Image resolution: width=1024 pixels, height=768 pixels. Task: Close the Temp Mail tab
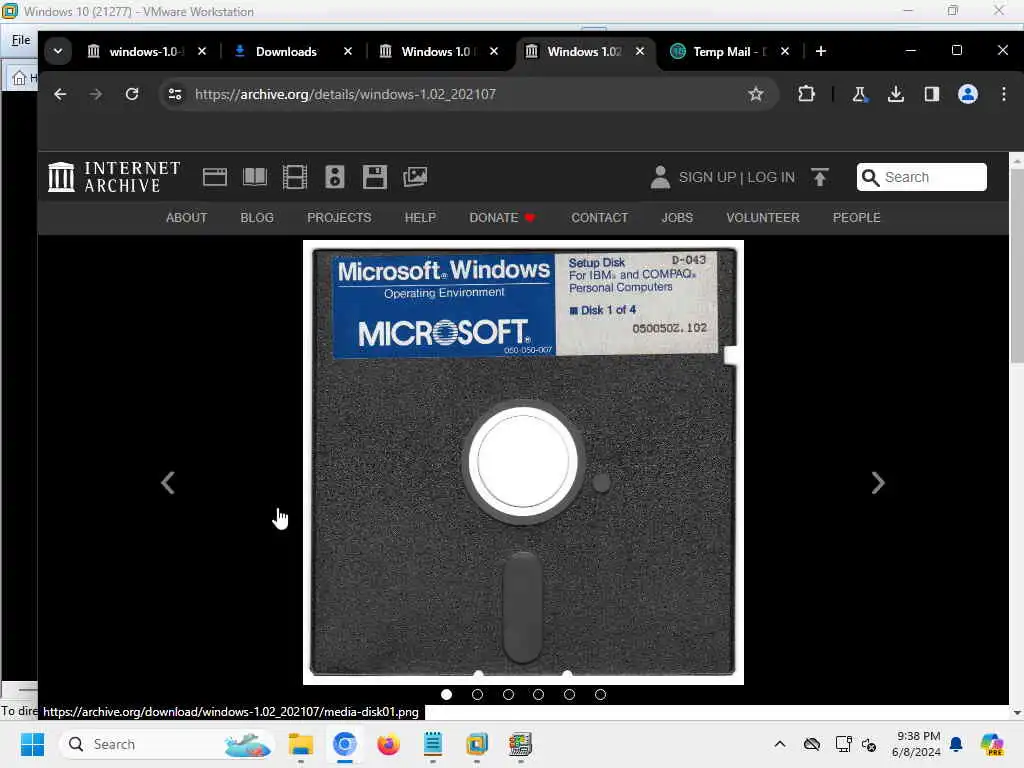(785, 51)
